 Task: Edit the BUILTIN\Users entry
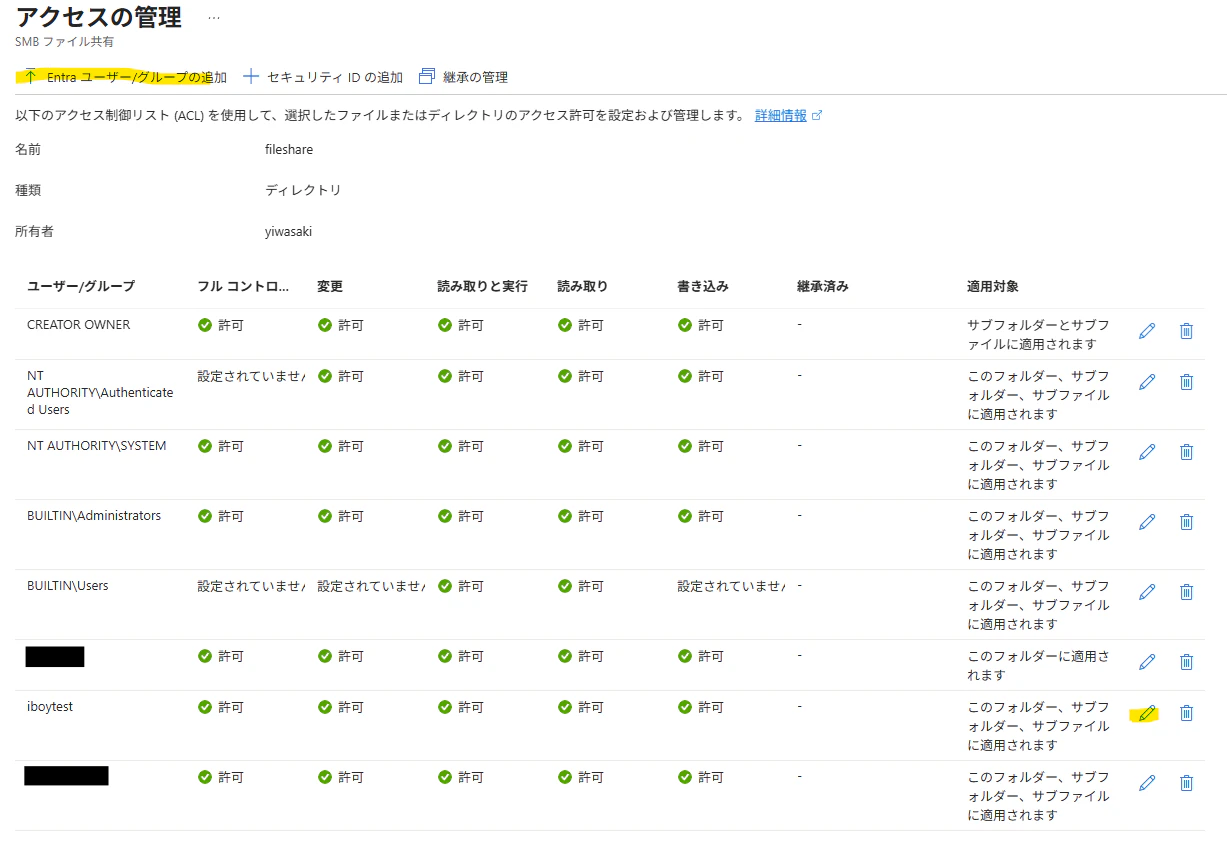[x=1147, y=592]
